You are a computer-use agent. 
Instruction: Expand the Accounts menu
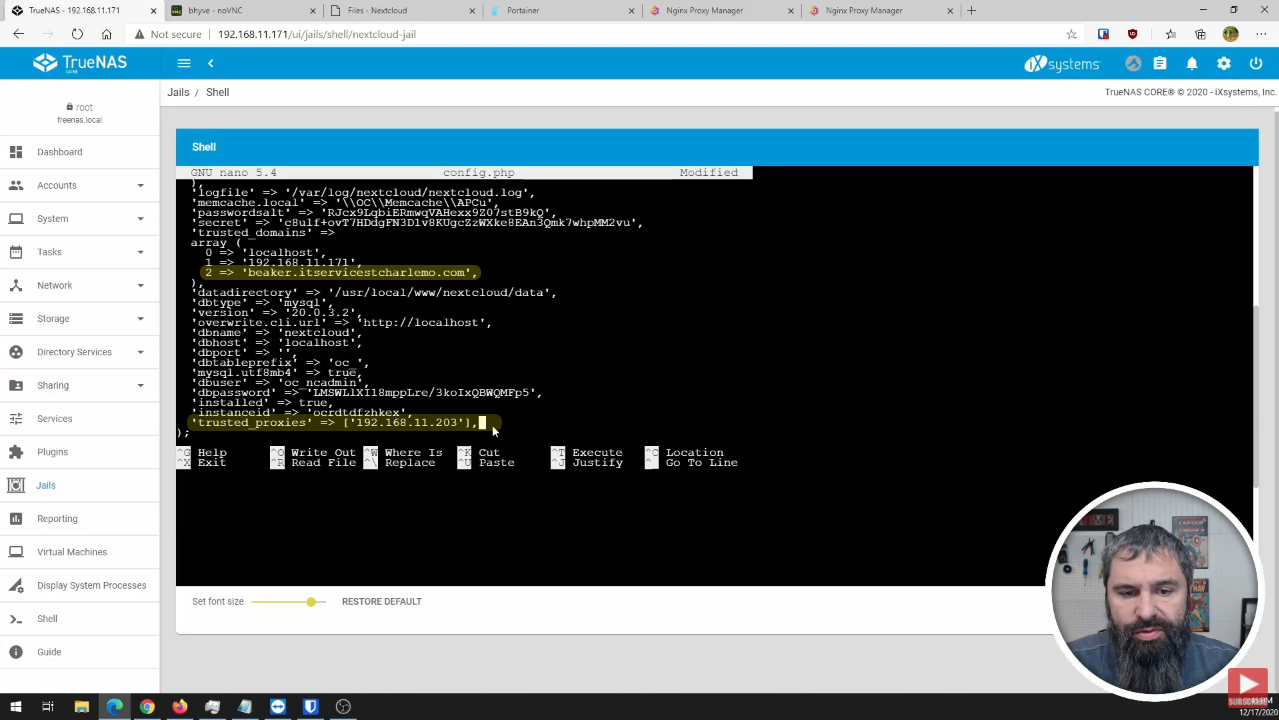(79, 185)
